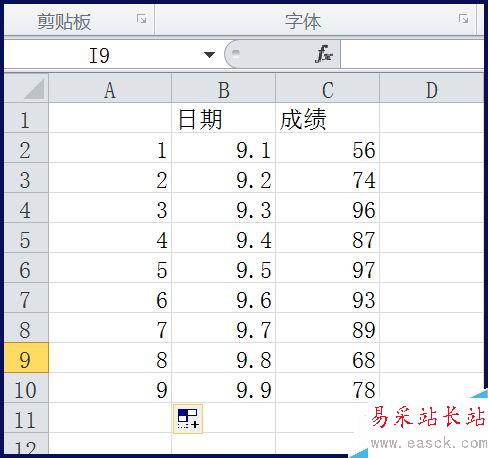Click the Name Box showing I9

(99, 55)
